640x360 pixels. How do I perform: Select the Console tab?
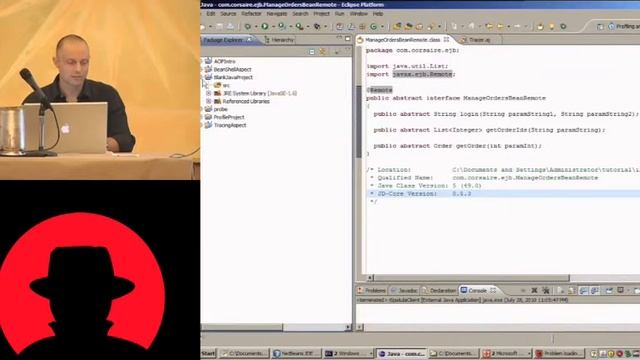pyautogui.click(x=478, y=290)
